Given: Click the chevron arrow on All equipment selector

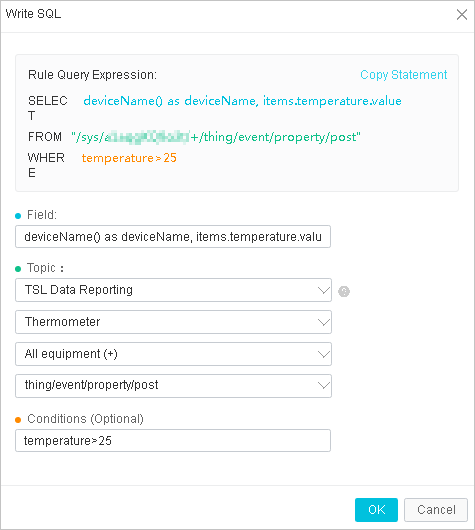Looking at the screenshot, I should click(324, 354).
